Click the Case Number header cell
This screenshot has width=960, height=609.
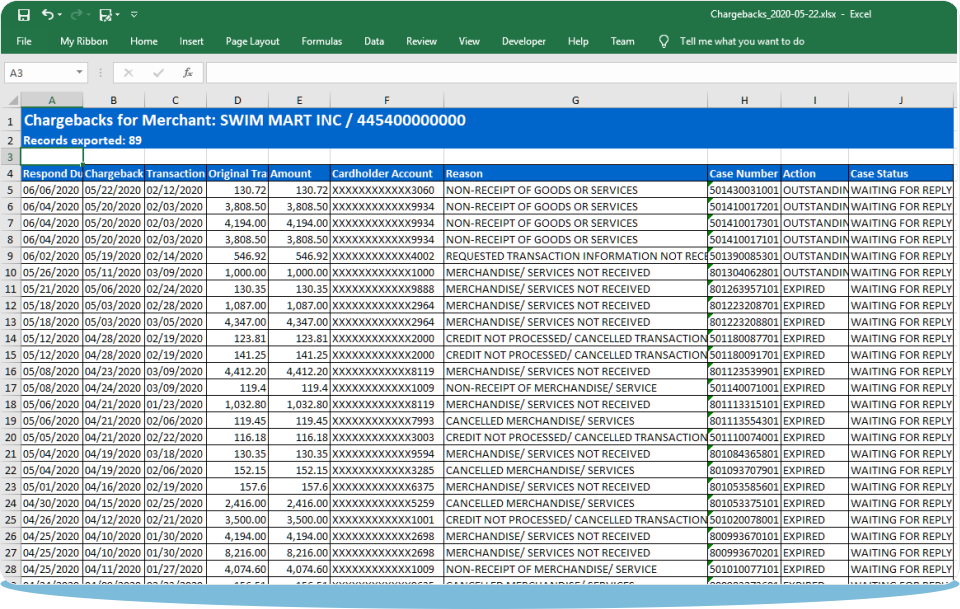pos(744,174)
